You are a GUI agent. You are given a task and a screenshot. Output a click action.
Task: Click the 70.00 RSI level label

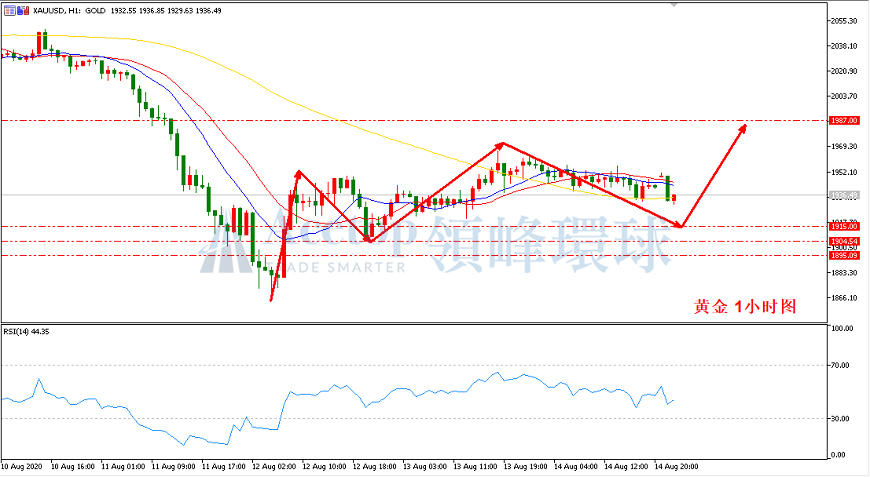840,365
